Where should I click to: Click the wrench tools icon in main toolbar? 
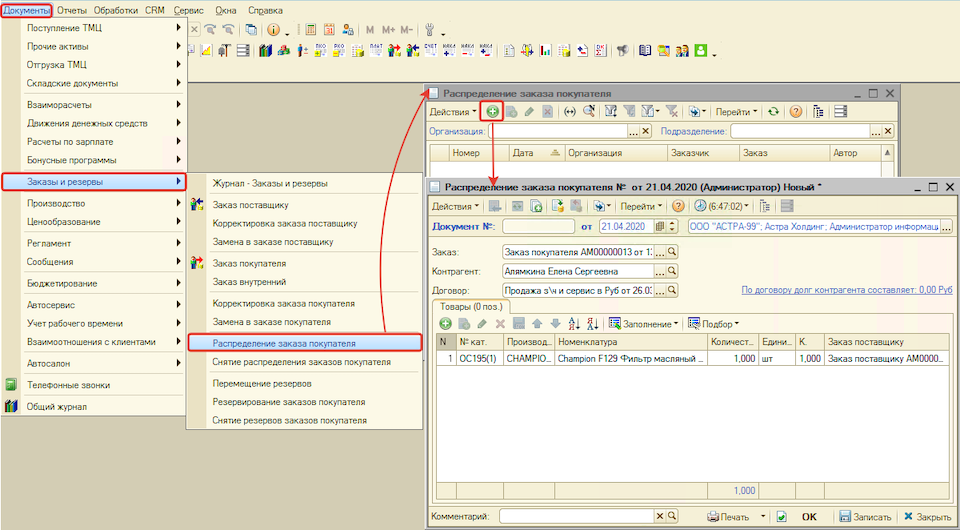pos(429,29)
